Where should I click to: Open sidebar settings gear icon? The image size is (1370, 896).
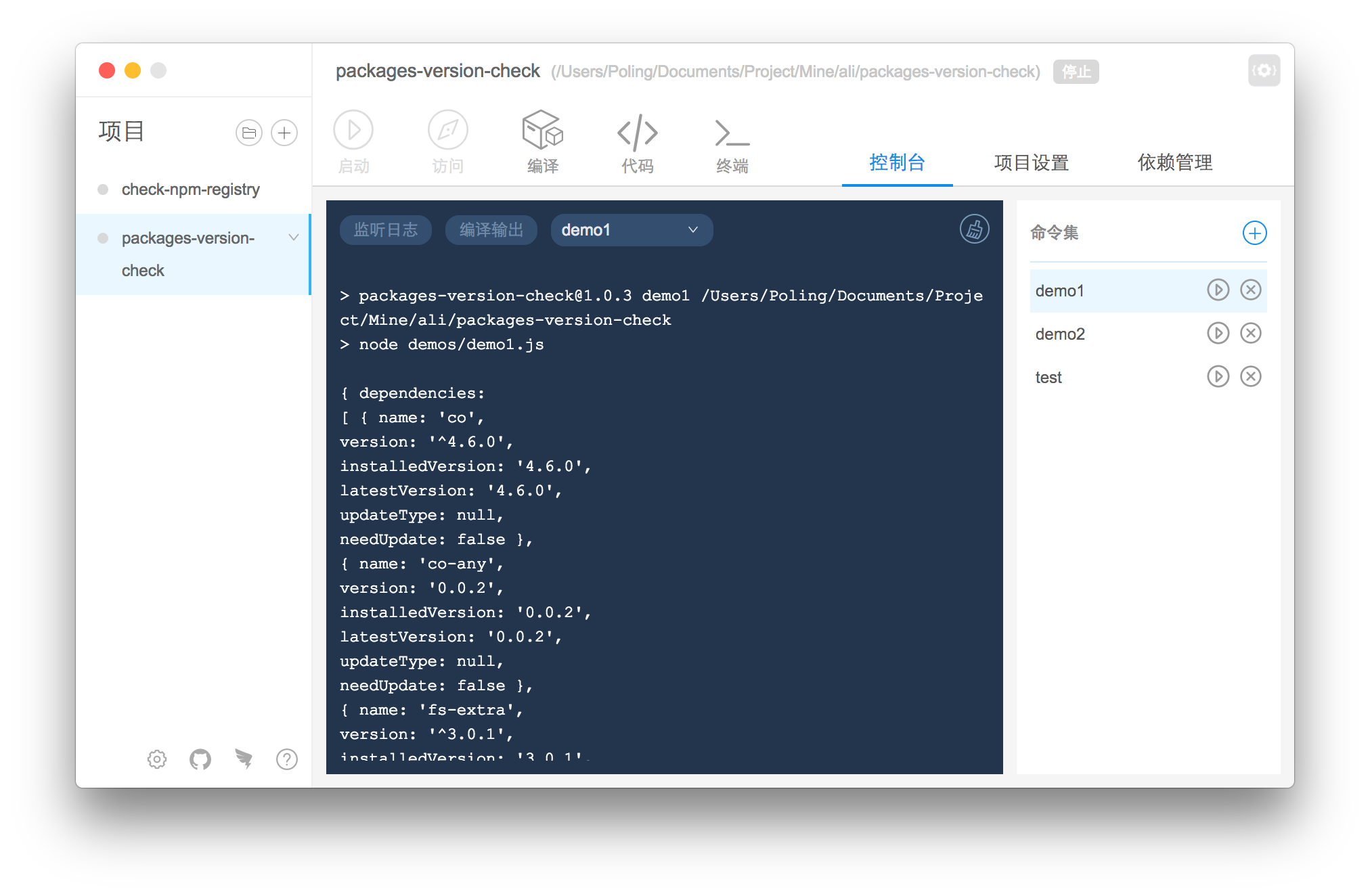click(157, 759)
